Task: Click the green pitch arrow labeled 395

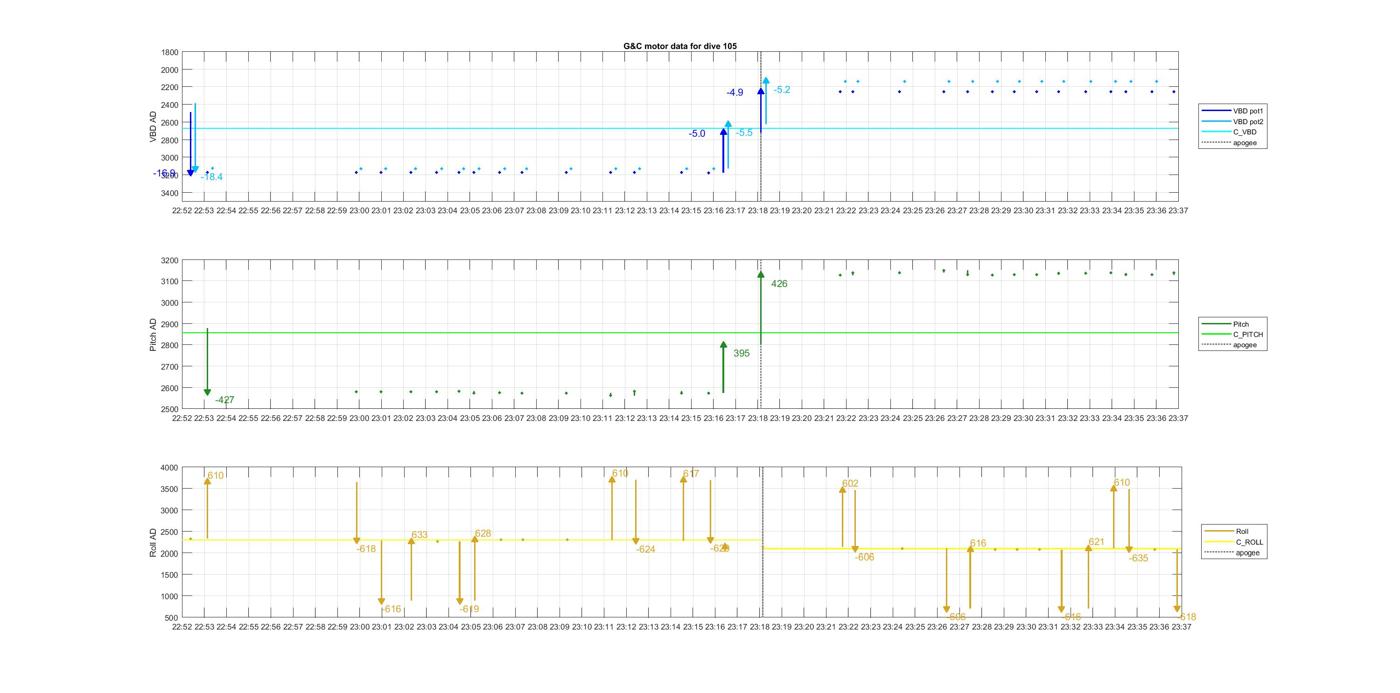Action: pyautogui.click(x=723, y=367)
